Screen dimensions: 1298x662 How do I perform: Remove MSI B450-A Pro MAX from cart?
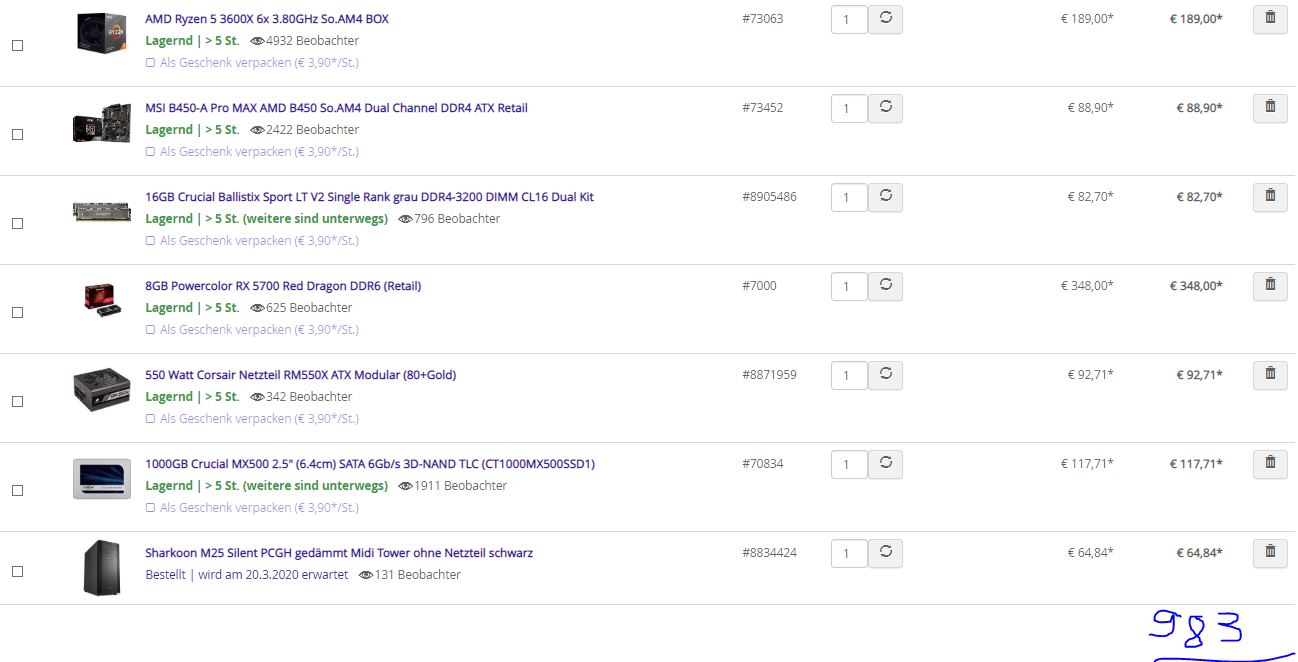coord(1270,107)
